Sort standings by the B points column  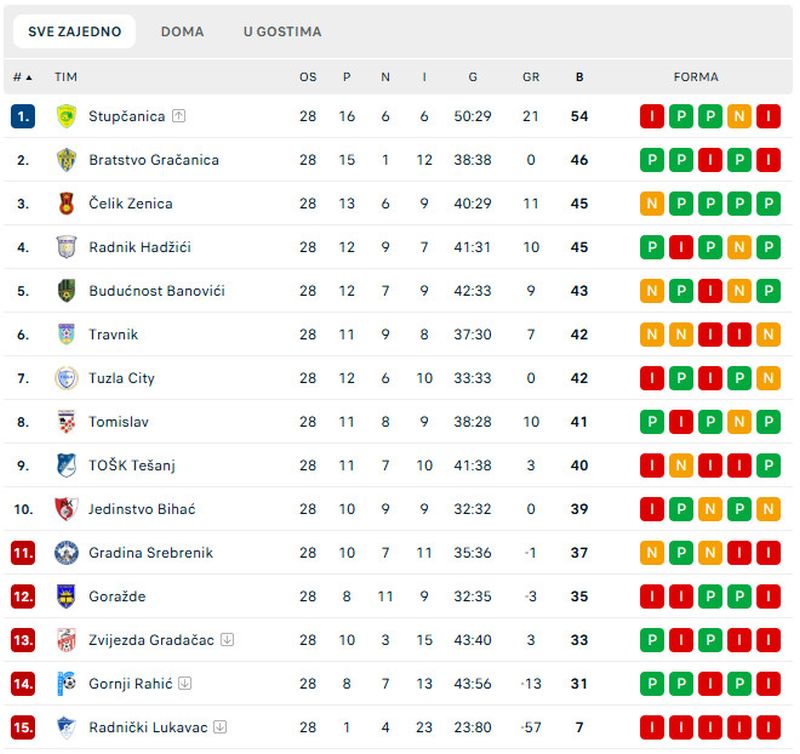click(579, 77)
